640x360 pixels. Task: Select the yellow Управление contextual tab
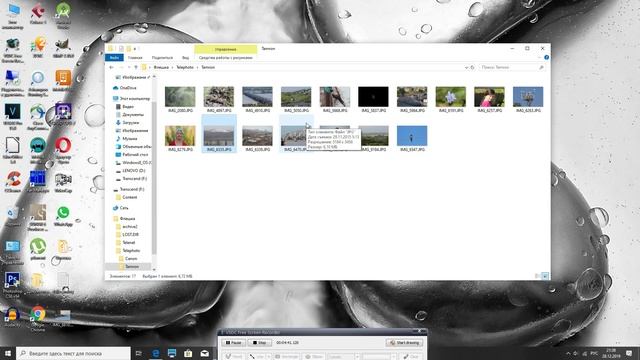[x=226, y=49]
